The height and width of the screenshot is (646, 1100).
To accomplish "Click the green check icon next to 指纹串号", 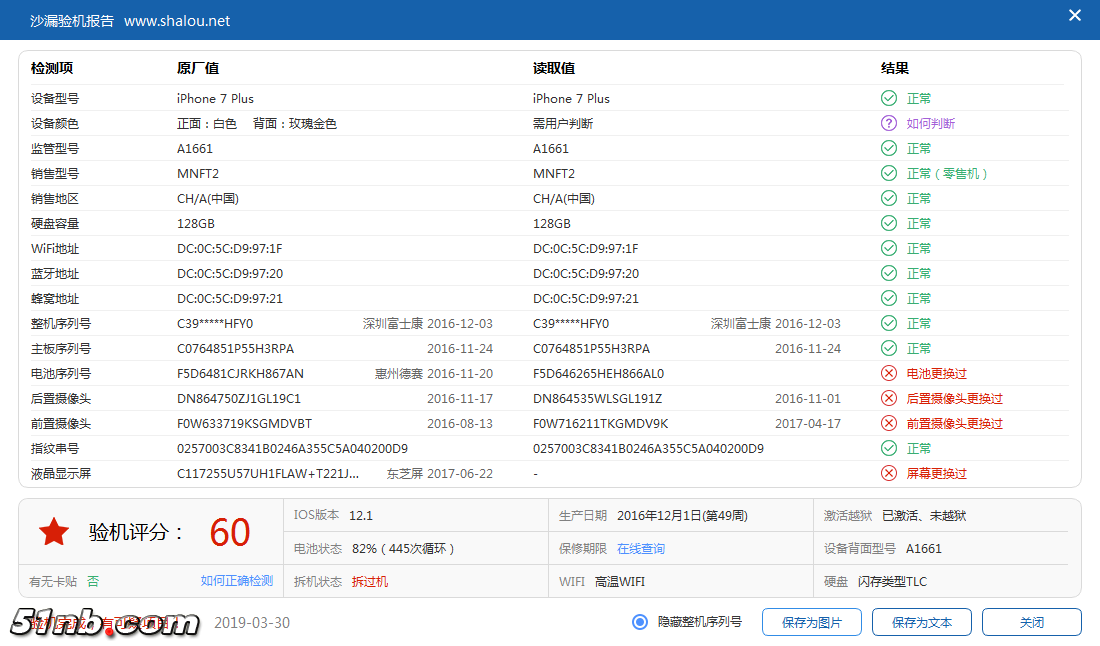I will click(889, 448).
